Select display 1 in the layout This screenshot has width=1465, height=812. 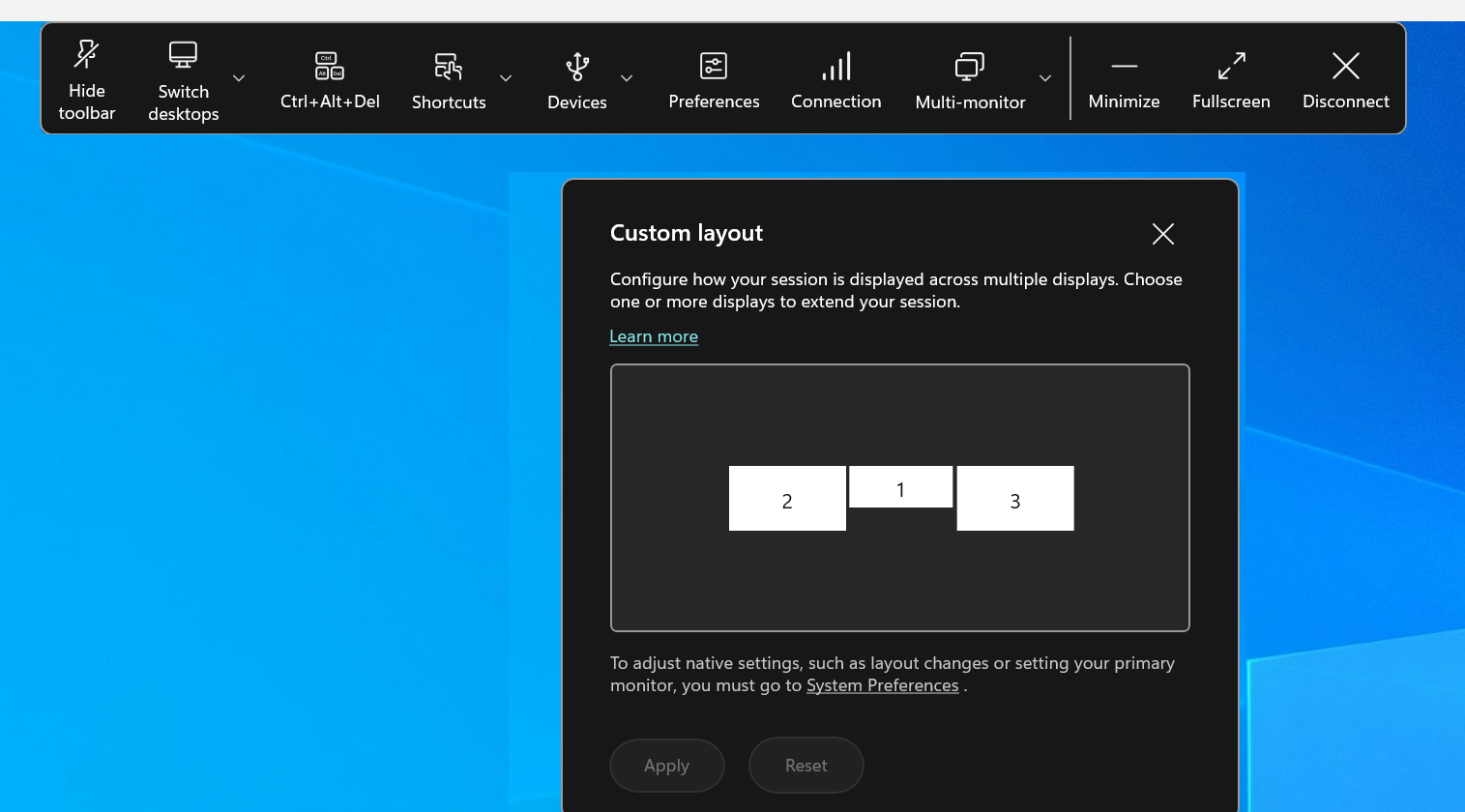pyautogui.click(x=900, y=487)
